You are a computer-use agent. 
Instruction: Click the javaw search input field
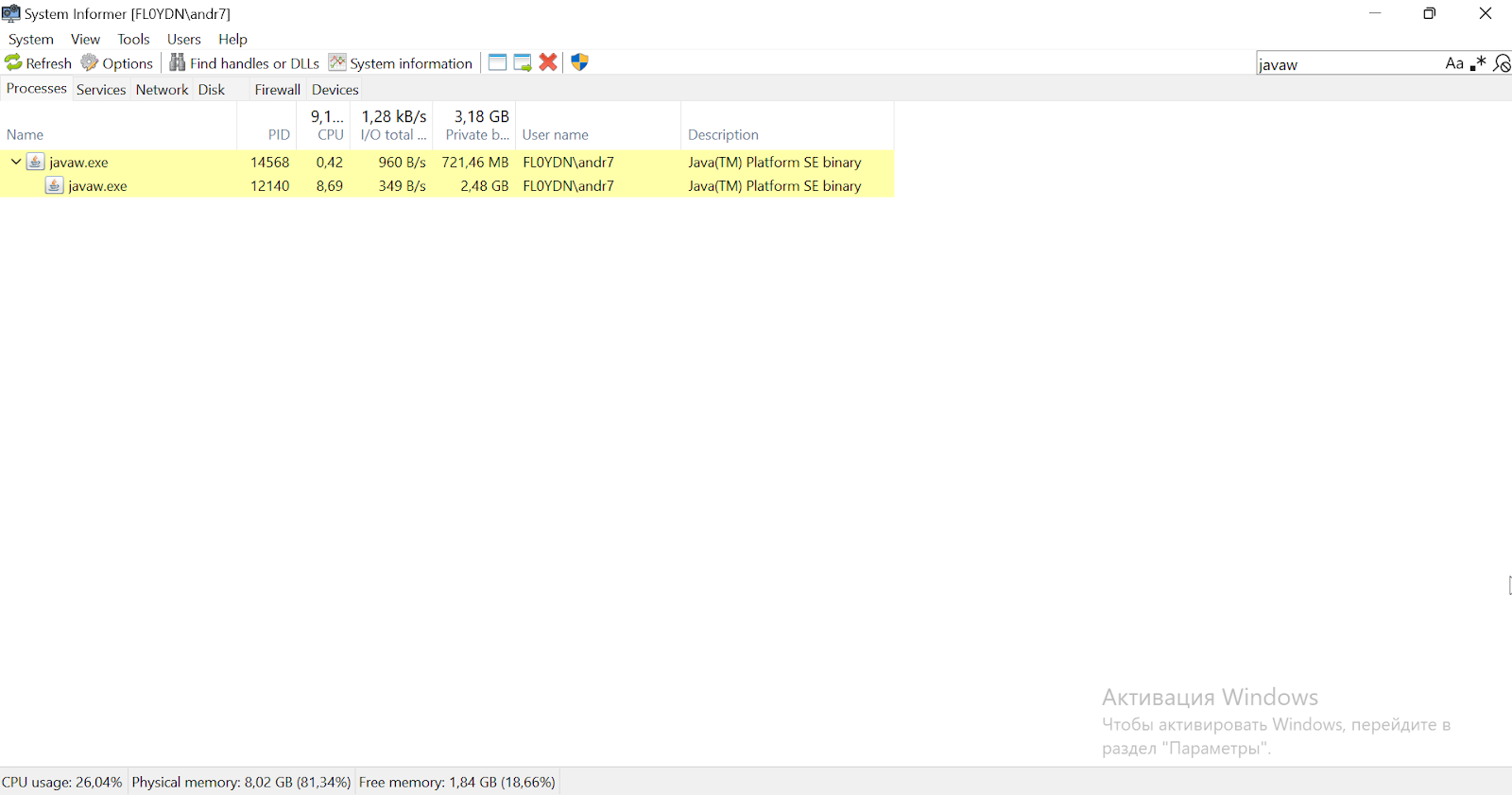click(x=1349, y=63)
